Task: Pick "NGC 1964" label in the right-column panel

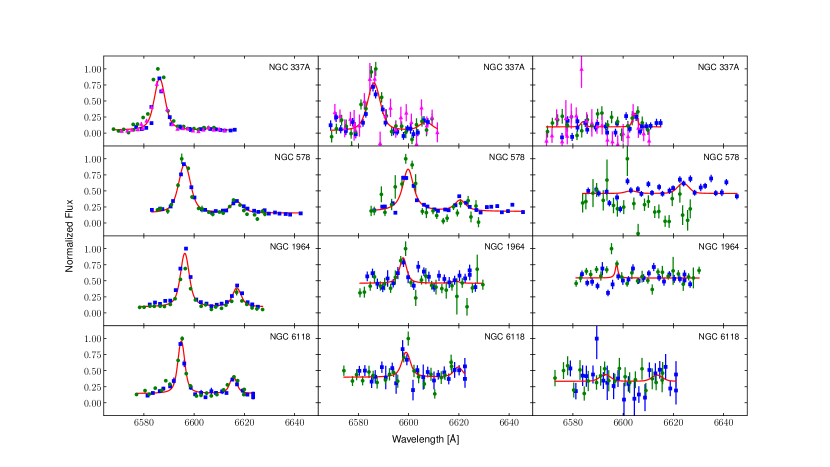Action: [x=719, y=247]
